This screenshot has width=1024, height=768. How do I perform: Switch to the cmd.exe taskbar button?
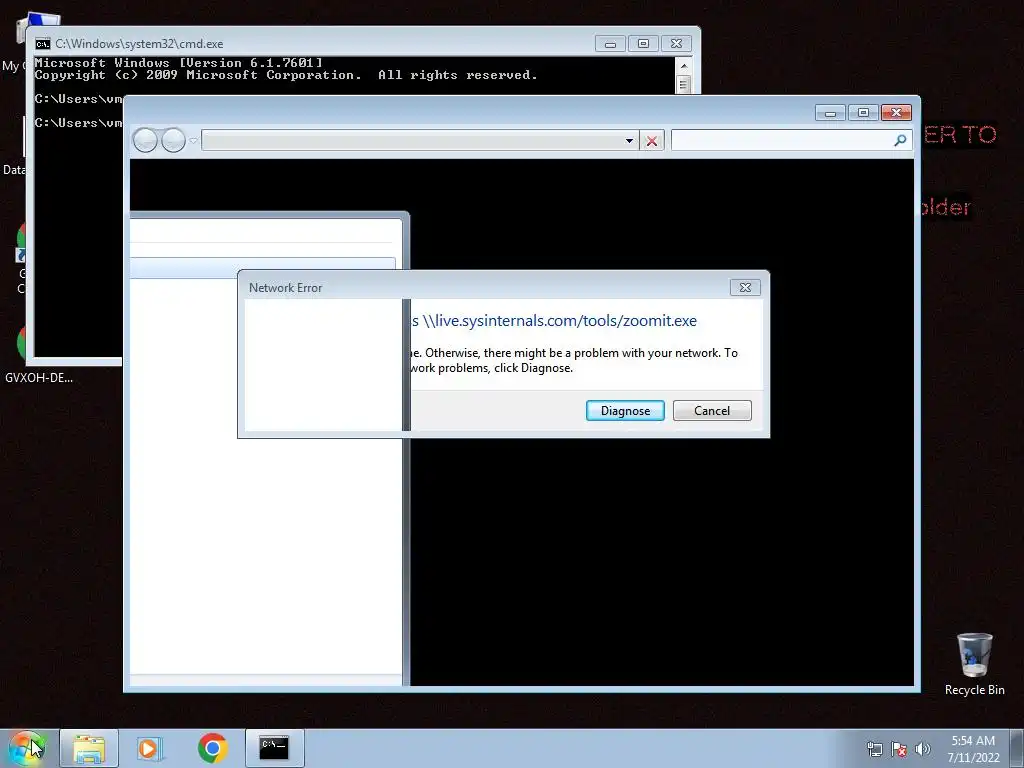pos(274,748)
